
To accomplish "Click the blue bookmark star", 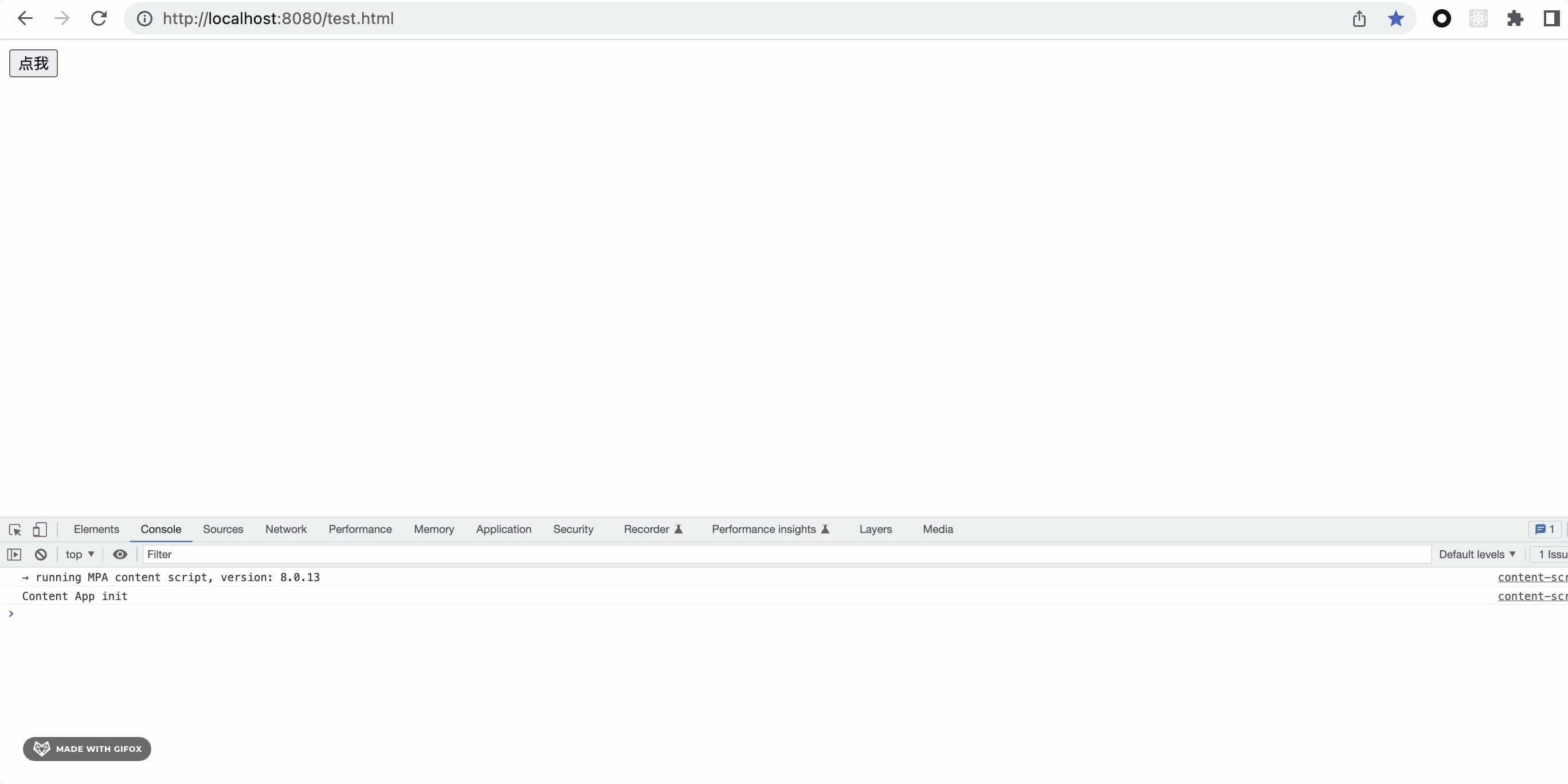I will [1395, 19].
